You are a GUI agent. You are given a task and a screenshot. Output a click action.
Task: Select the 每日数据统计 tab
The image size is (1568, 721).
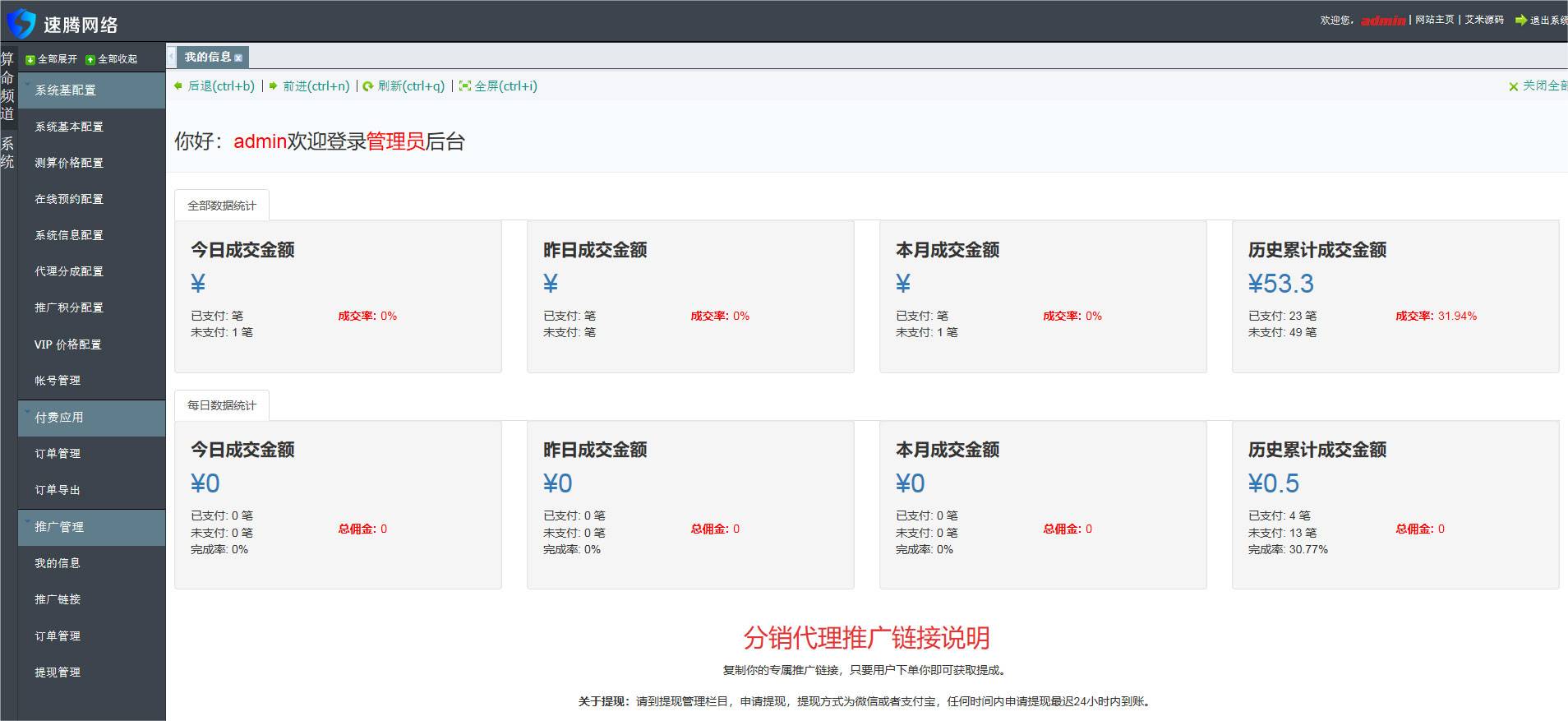point(222,405)
